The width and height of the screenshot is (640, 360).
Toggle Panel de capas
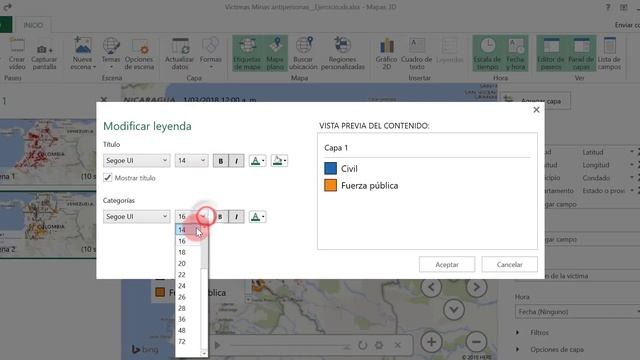pyautogui.click(x=581, y=54)
